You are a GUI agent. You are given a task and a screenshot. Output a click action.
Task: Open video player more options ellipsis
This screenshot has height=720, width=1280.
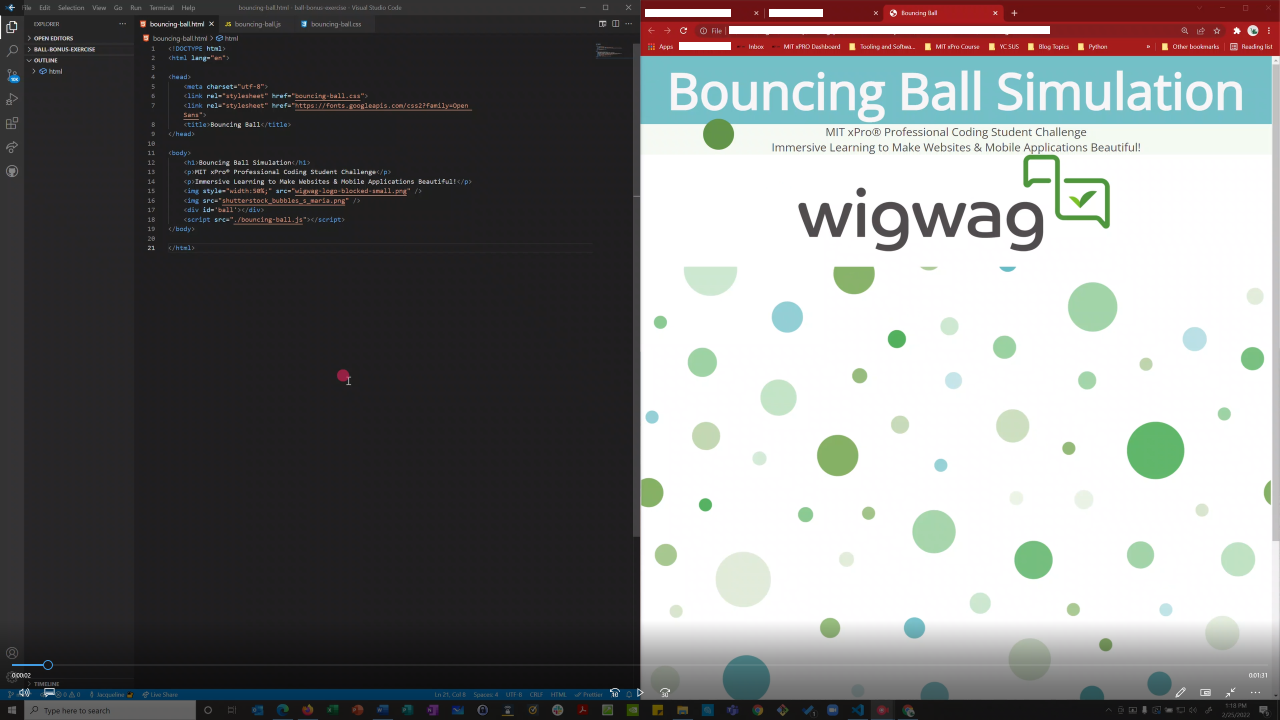(1256, 693)
